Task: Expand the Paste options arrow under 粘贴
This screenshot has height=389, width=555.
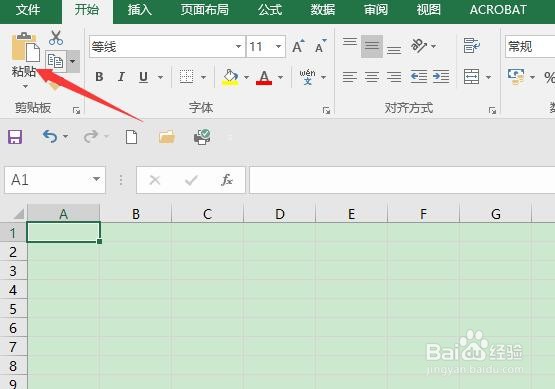Action: point(25,86)
